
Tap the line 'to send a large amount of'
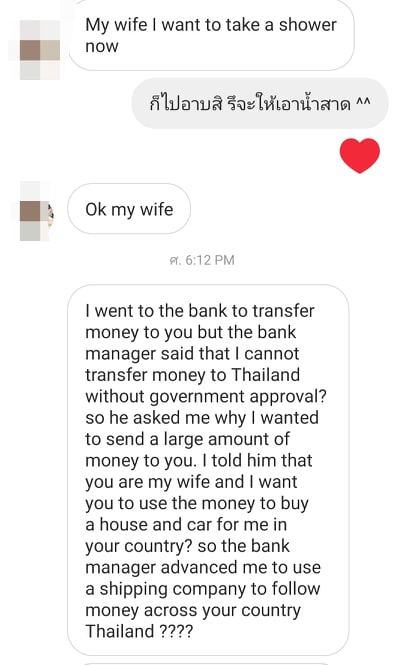point(187,439)
